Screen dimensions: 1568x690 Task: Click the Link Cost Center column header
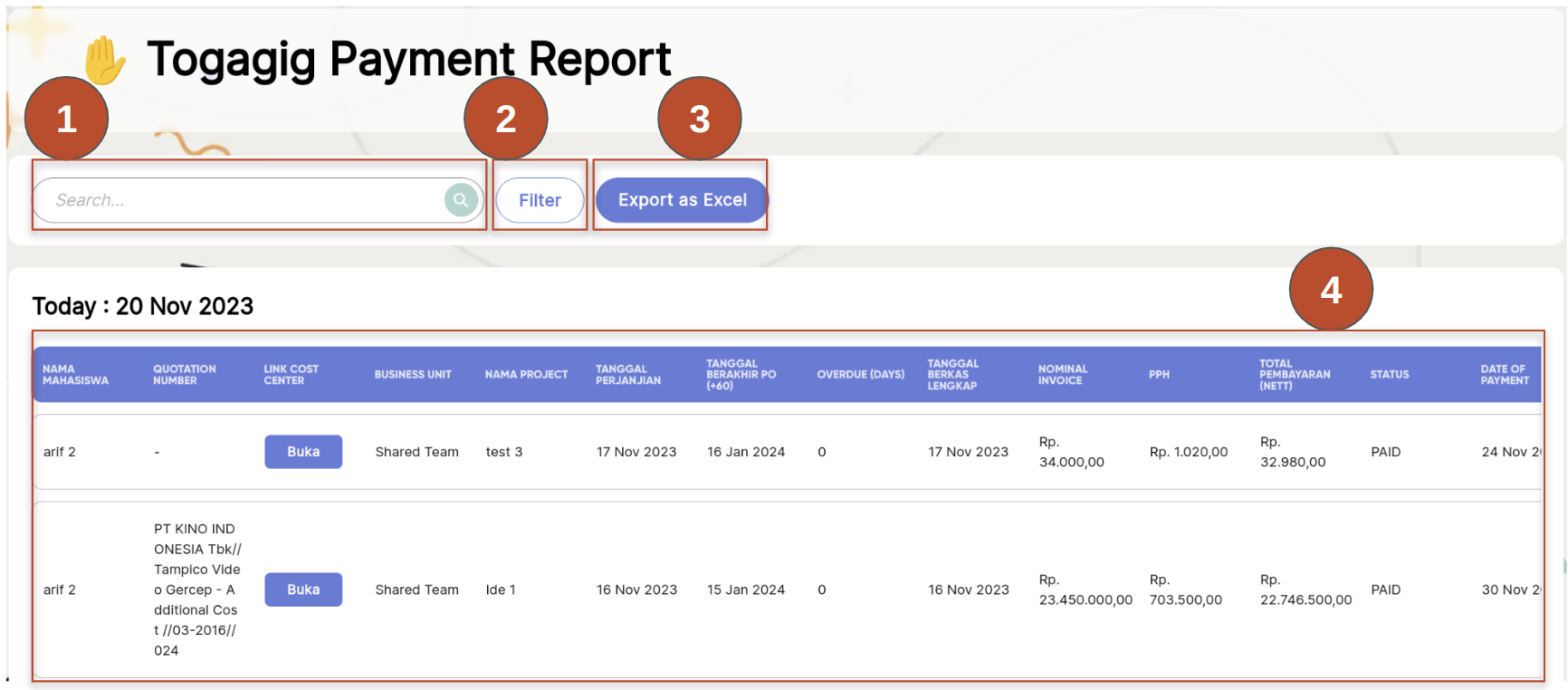coord(291,375)
